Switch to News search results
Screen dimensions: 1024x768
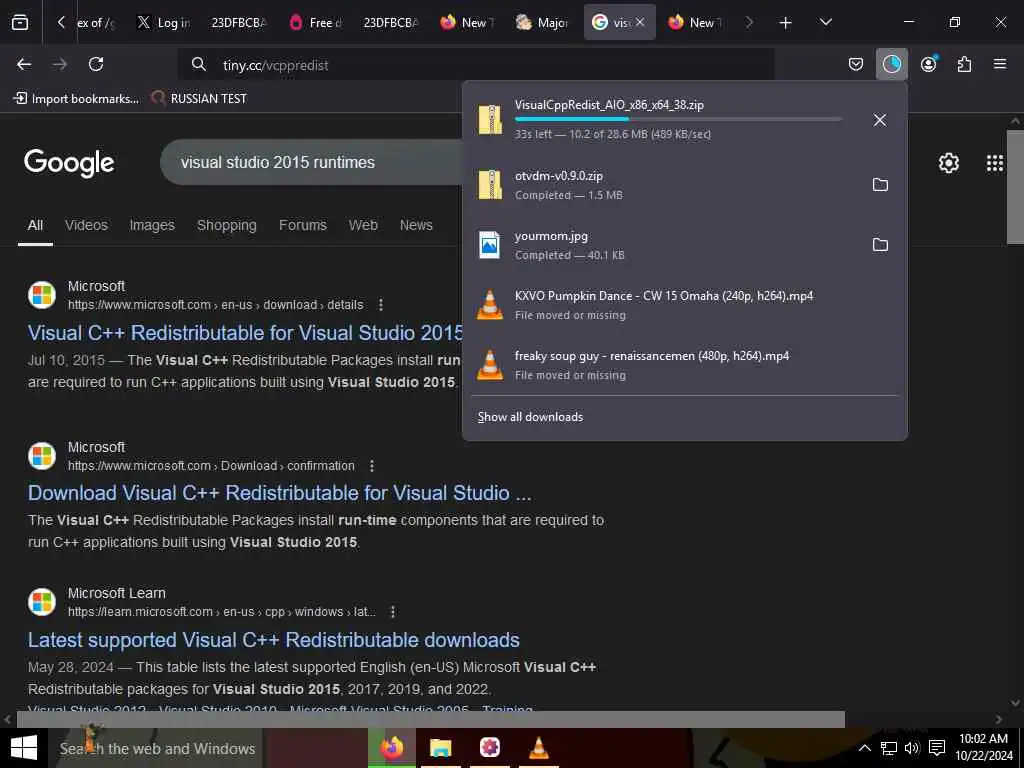click(x=416, y=225)
